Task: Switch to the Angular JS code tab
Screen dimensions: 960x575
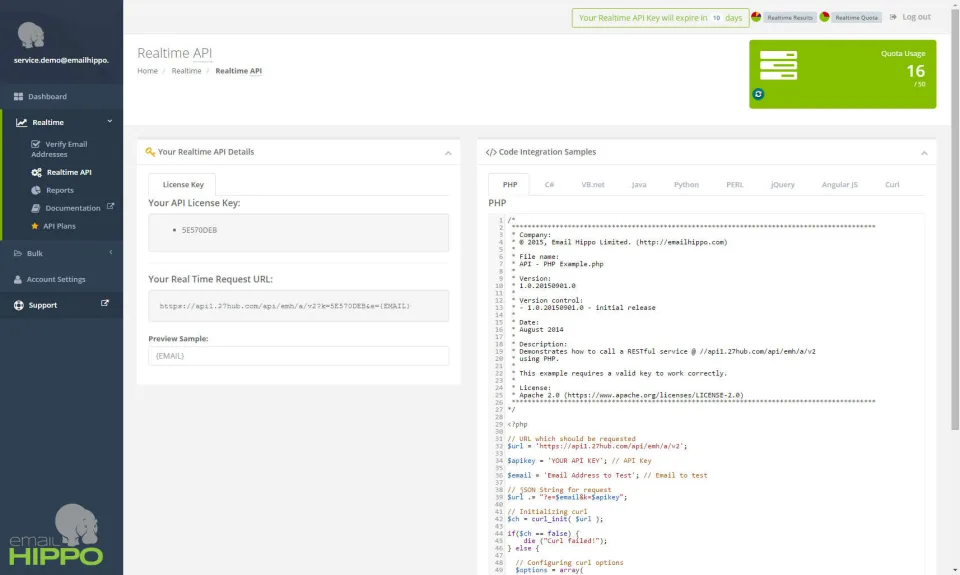Action: pos(839,184)
